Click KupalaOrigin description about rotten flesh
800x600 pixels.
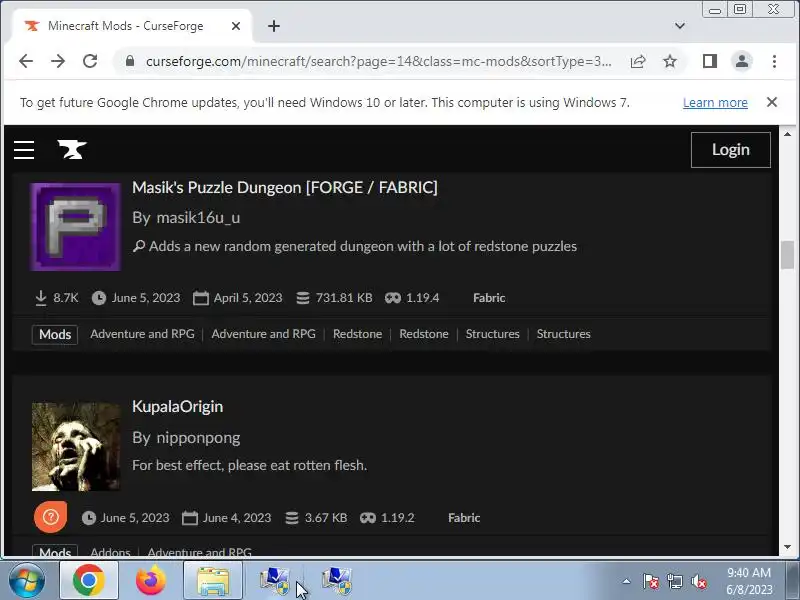tap(249, 466)
